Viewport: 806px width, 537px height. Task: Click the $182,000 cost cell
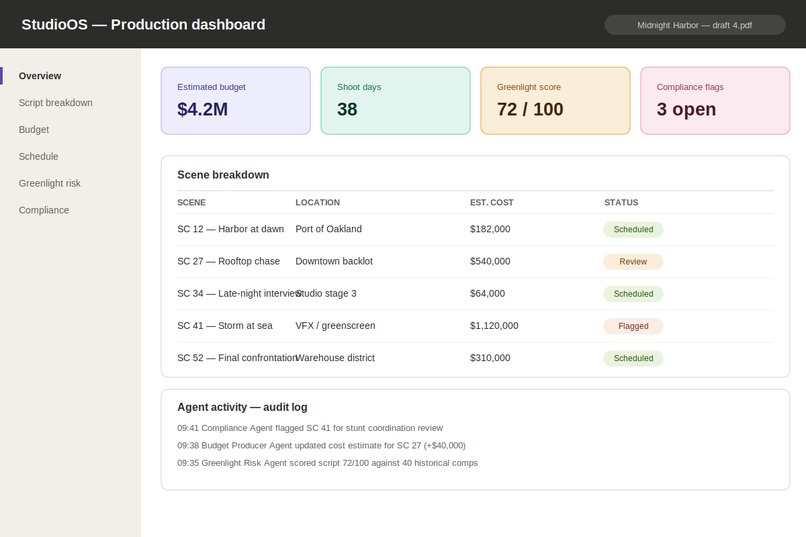[490, 229]
